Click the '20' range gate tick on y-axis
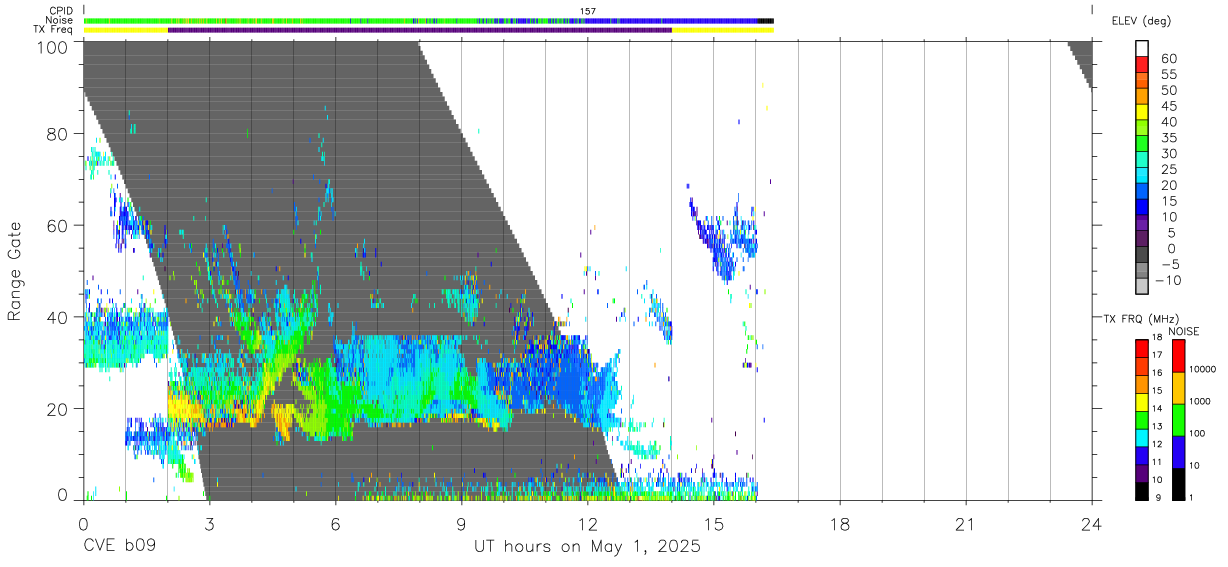Screen dimensions: 1228x567 (x=58, y=409)
